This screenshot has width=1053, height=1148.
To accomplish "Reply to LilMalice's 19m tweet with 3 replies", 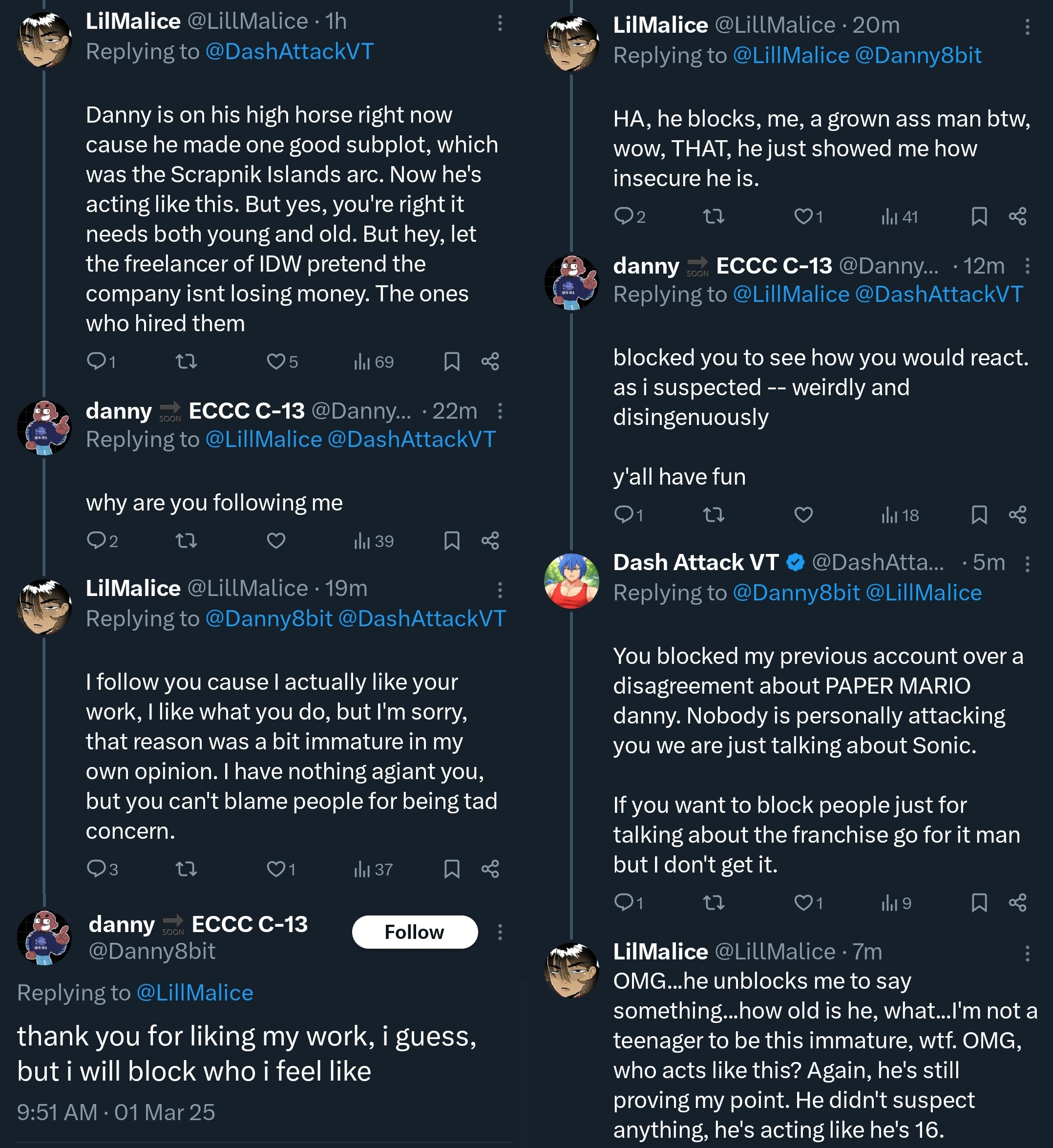I will pos(96,869).
